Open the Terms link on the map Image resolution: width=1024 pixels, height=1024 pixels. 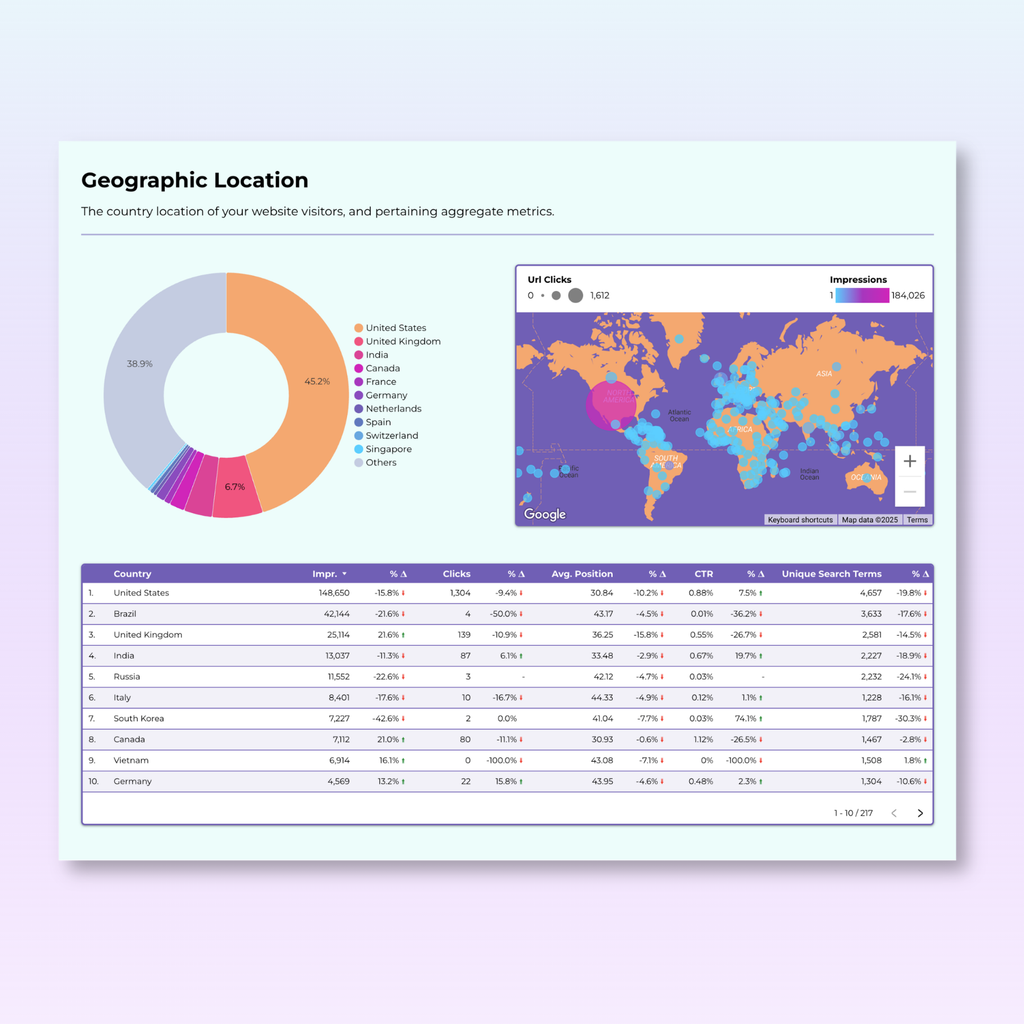pos(917,519)
